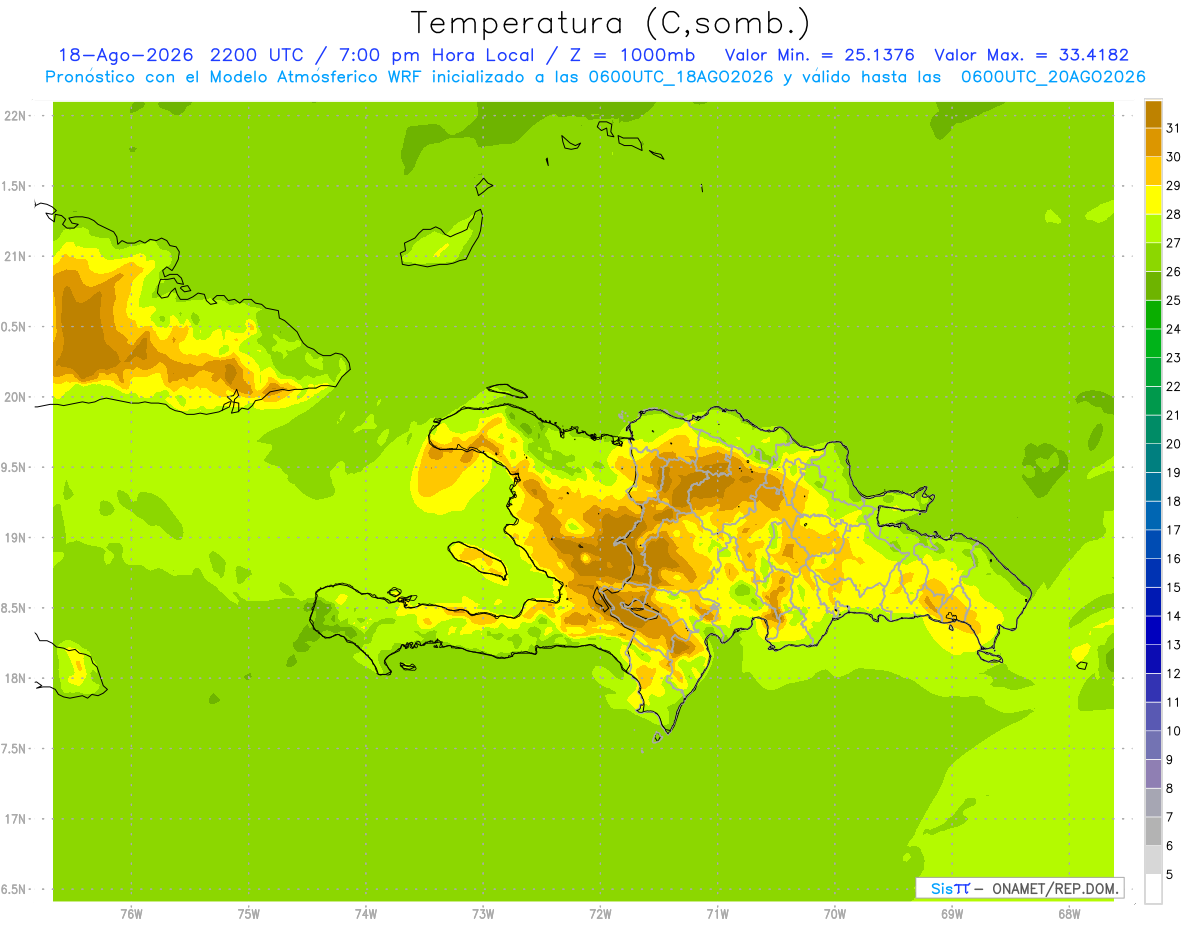Click the '70W' longitude label
The image size is (1200, 927).
tap(835, 914)
